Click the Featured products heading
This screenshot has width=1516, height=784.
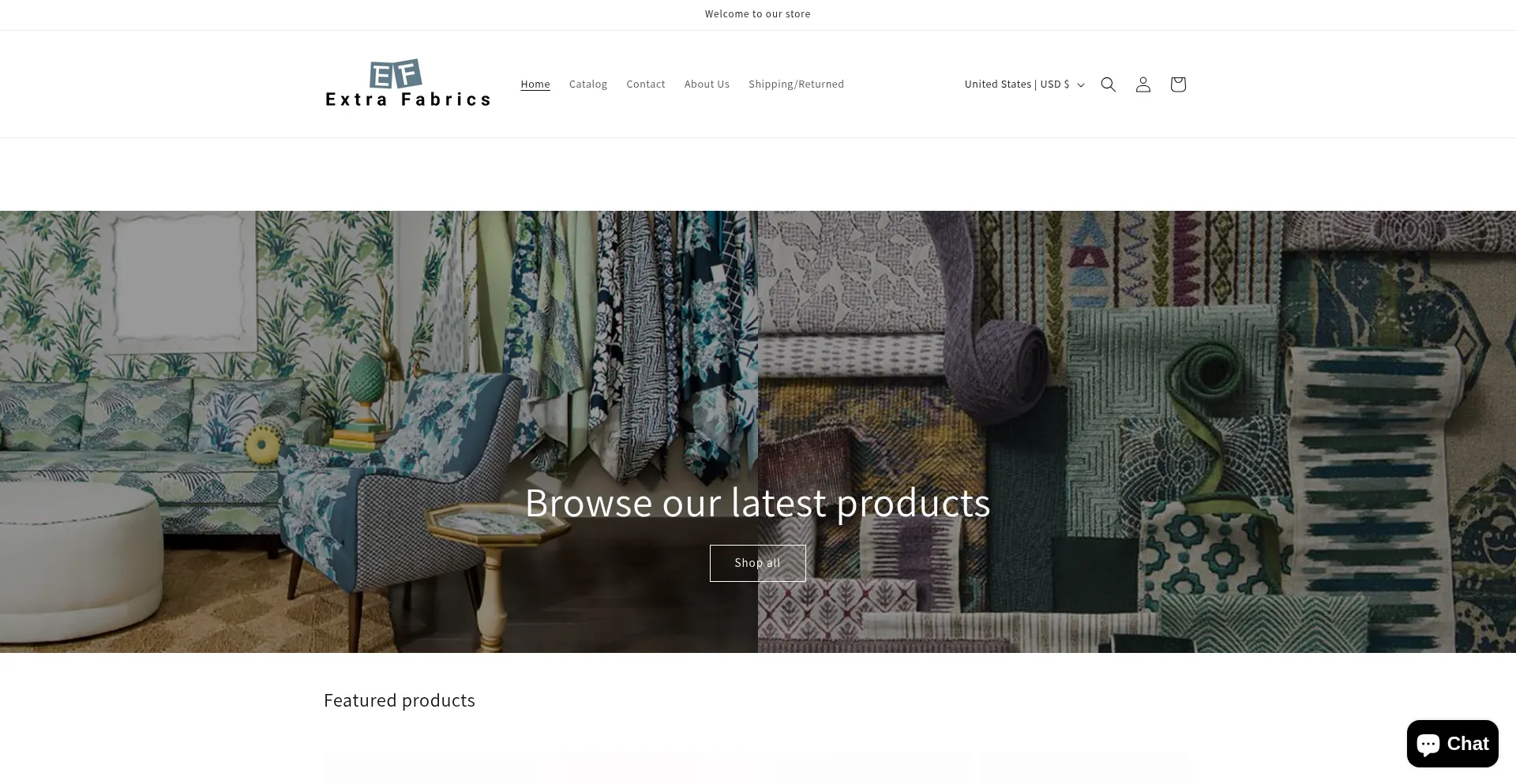pos(400,700)
